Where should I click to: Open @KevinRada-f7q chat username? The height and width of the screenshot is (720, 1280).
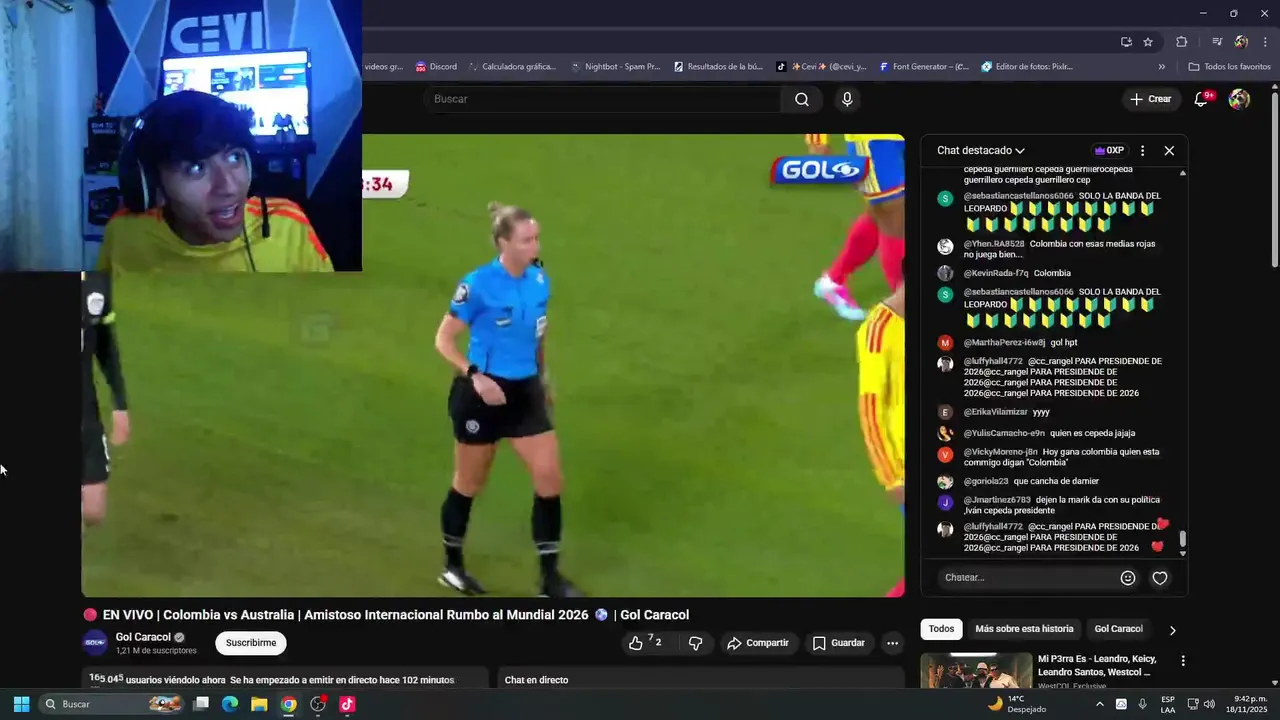pos(996,273)
